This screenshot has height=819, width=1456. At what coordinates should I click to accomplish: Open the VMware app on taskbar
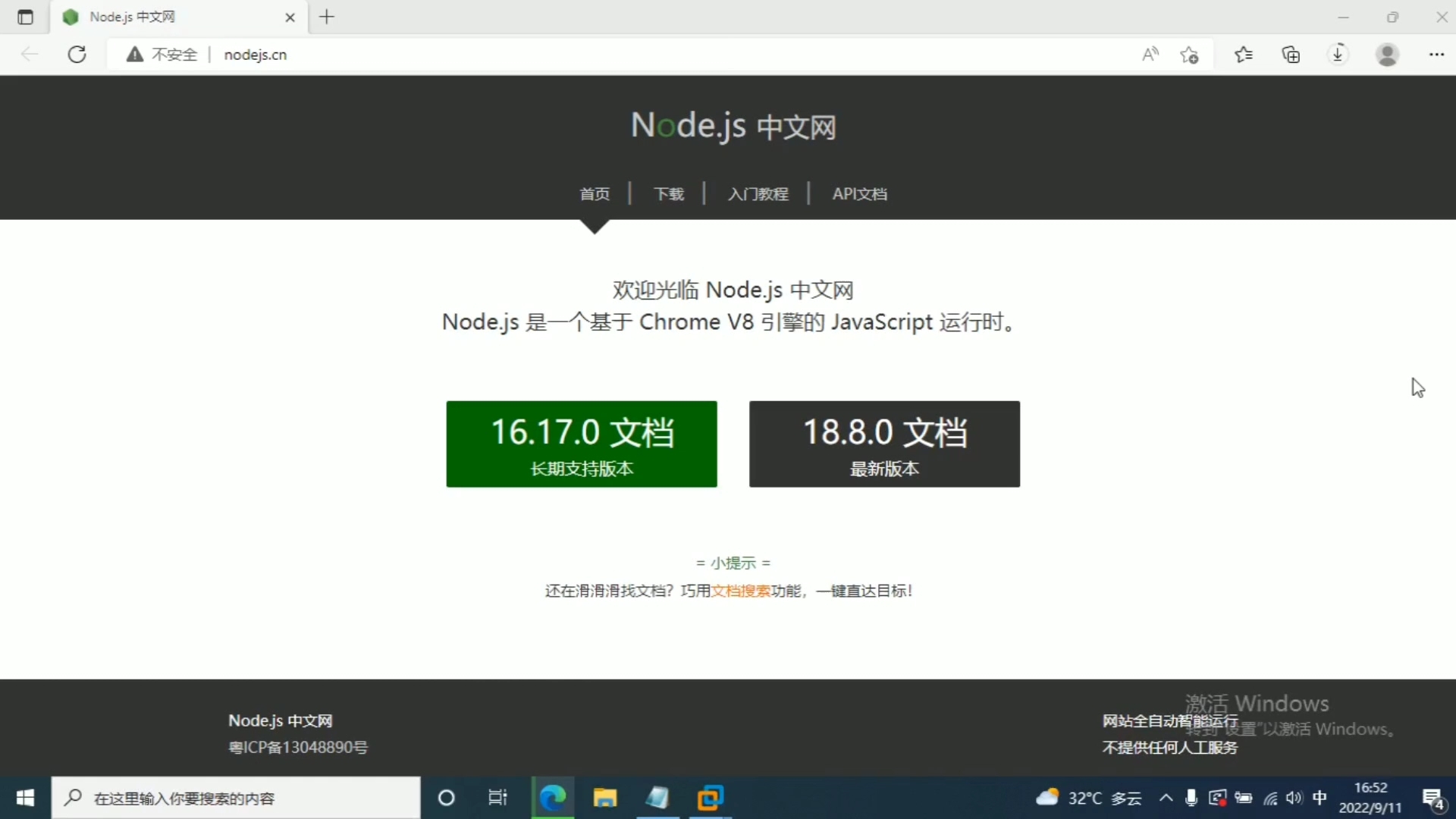point(711,798)
